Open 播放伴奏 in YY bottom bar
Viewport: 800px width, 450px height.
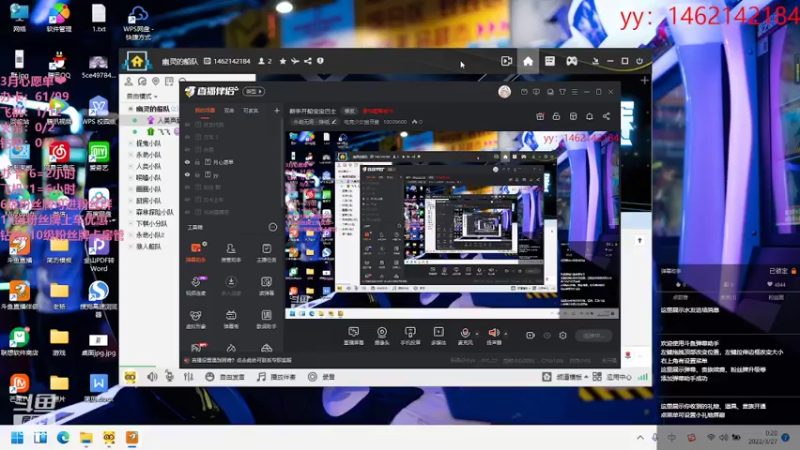coord(276,377)
